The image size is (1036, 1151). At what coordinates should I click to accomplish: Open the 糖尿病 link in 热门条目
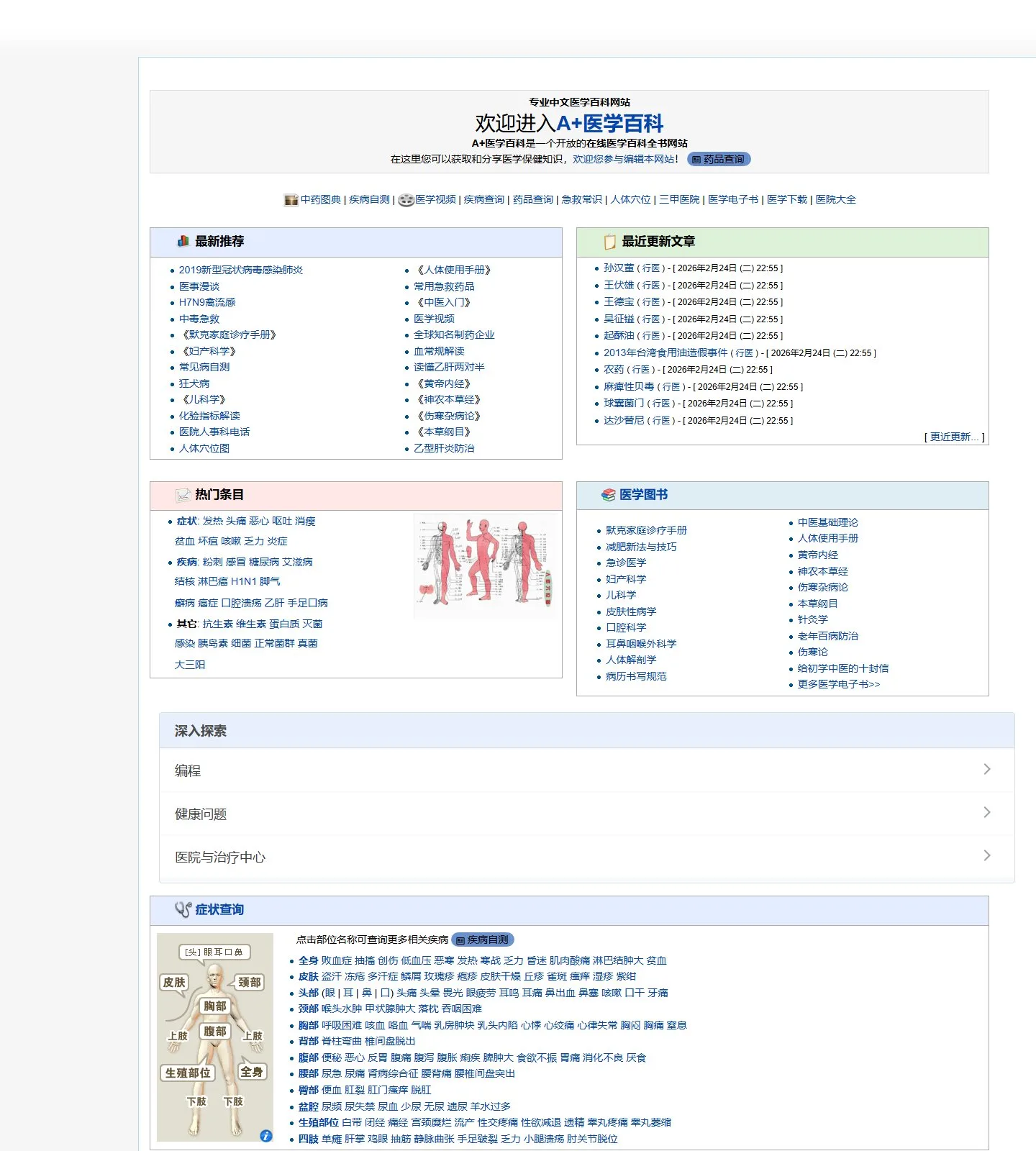pos(264,562)
